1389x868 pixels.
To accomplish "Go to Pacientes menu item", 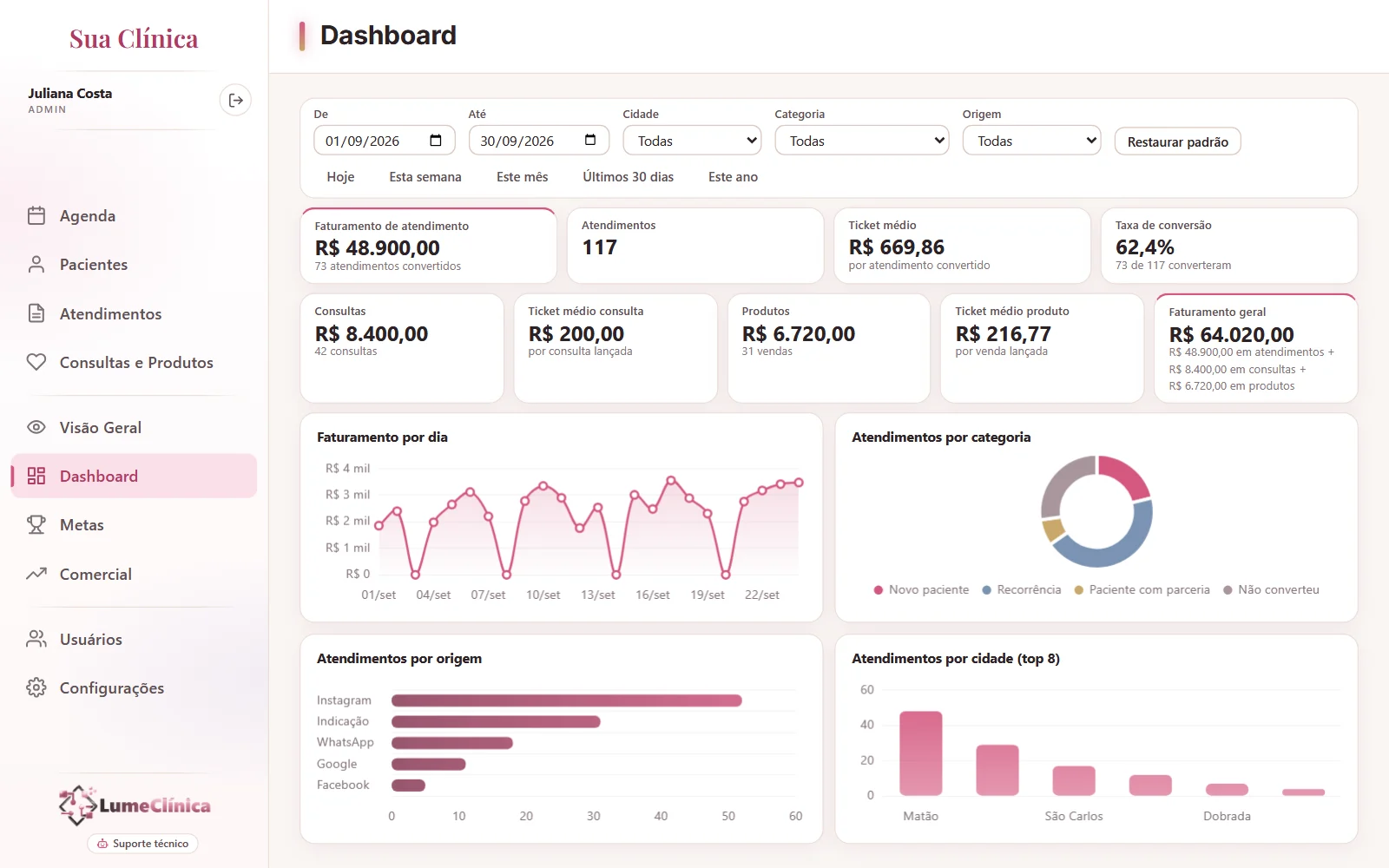I will click(134, 265).
